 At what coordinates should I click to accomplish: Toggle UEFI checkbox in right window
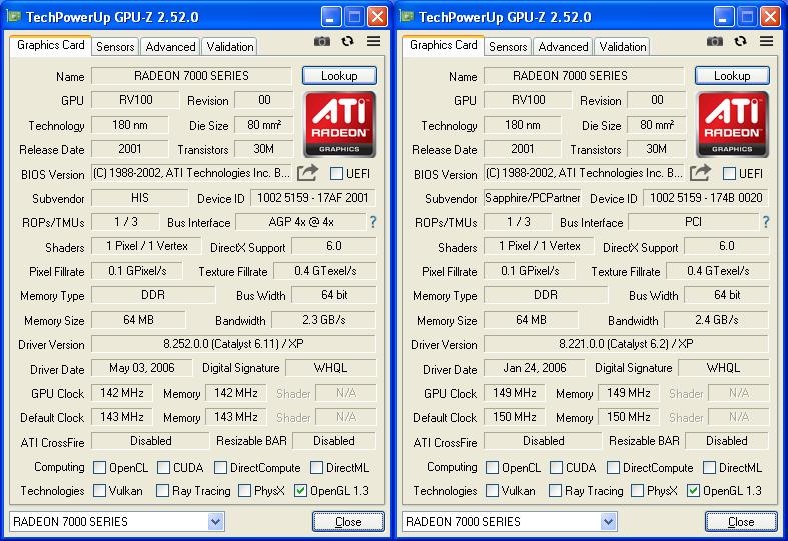click(729, 174)
